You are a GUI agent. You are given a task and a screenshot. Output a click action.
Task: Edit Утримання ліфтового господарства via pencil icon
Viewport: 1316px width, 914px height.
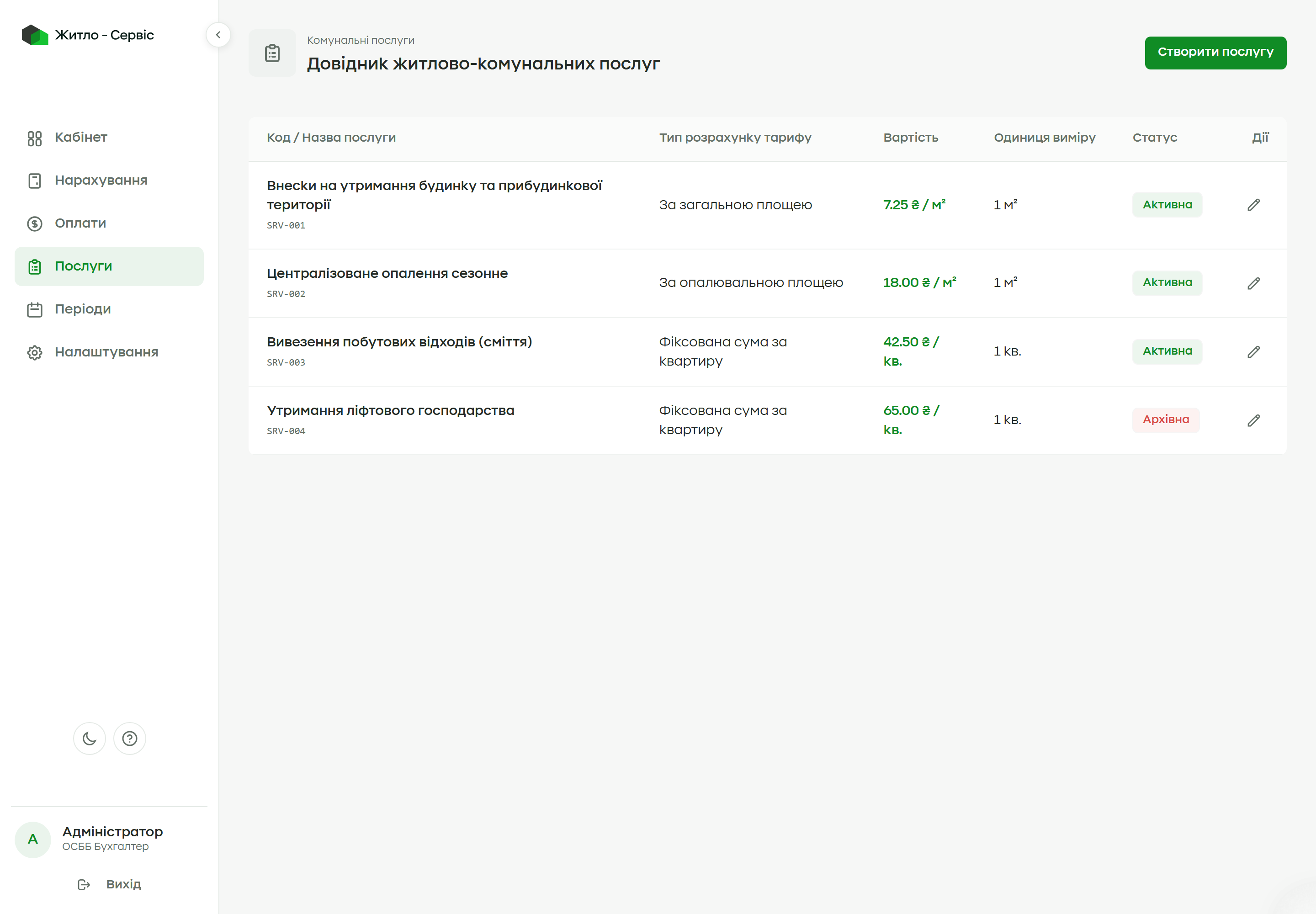point(1253,421)
